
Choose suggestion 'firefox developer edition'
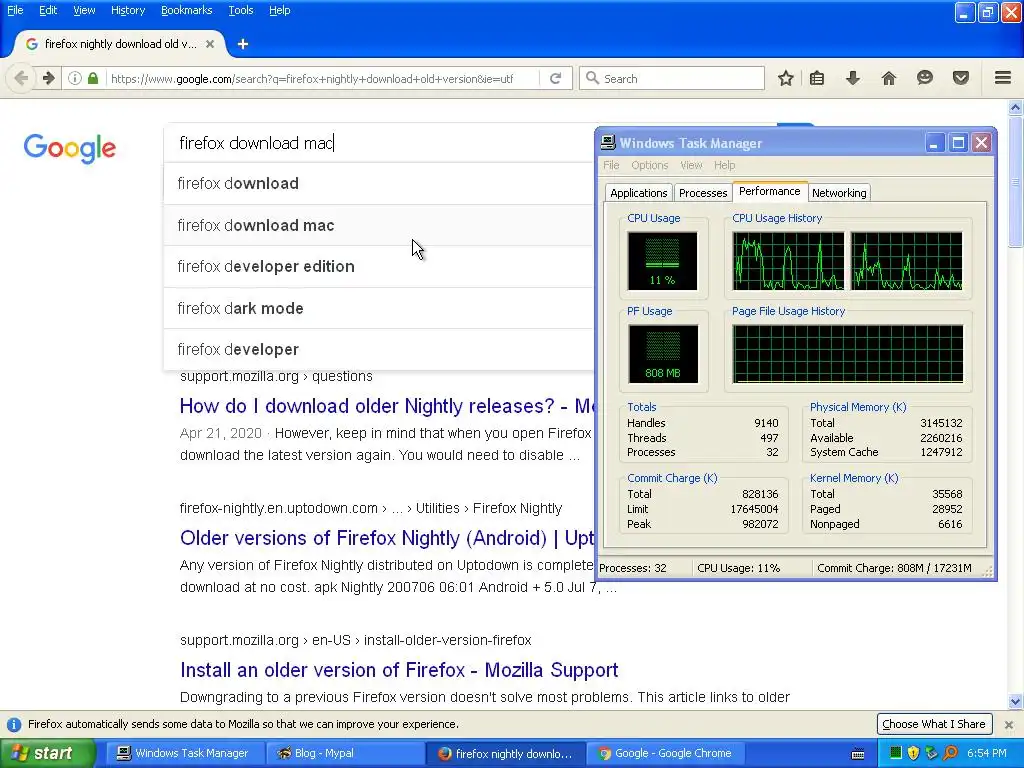click(x=379, y=266)
